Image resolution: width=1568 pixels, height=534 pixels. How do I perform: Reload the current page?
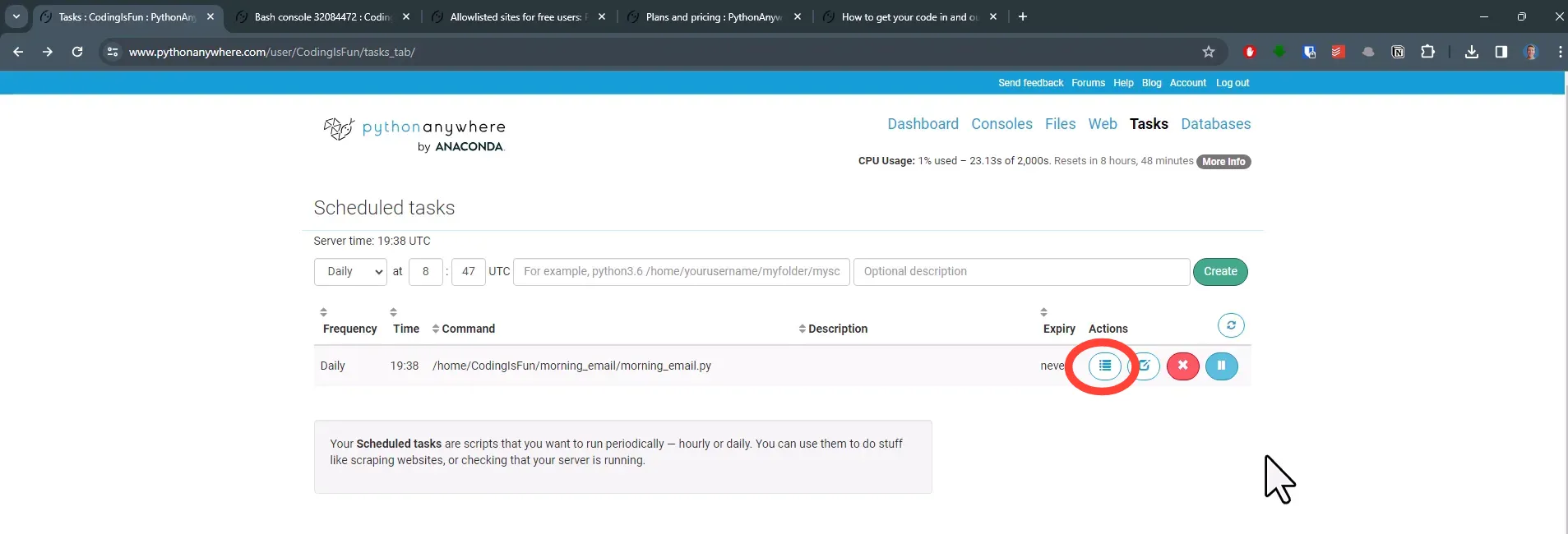[x=77, y=52]
